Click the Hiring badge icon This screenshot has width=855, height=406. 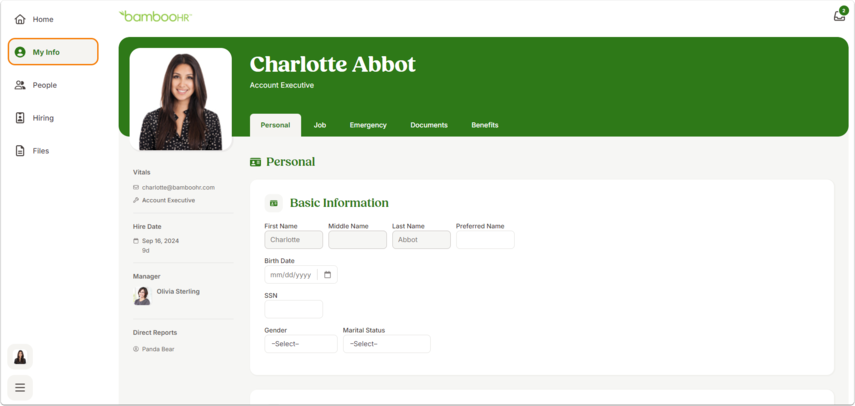[x=20, y=118]
